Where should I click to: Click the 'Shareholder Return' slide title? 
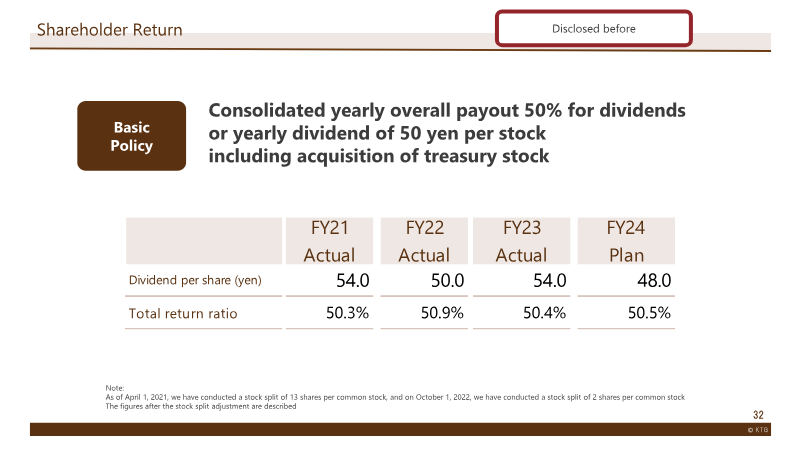(x=109, y=30)
